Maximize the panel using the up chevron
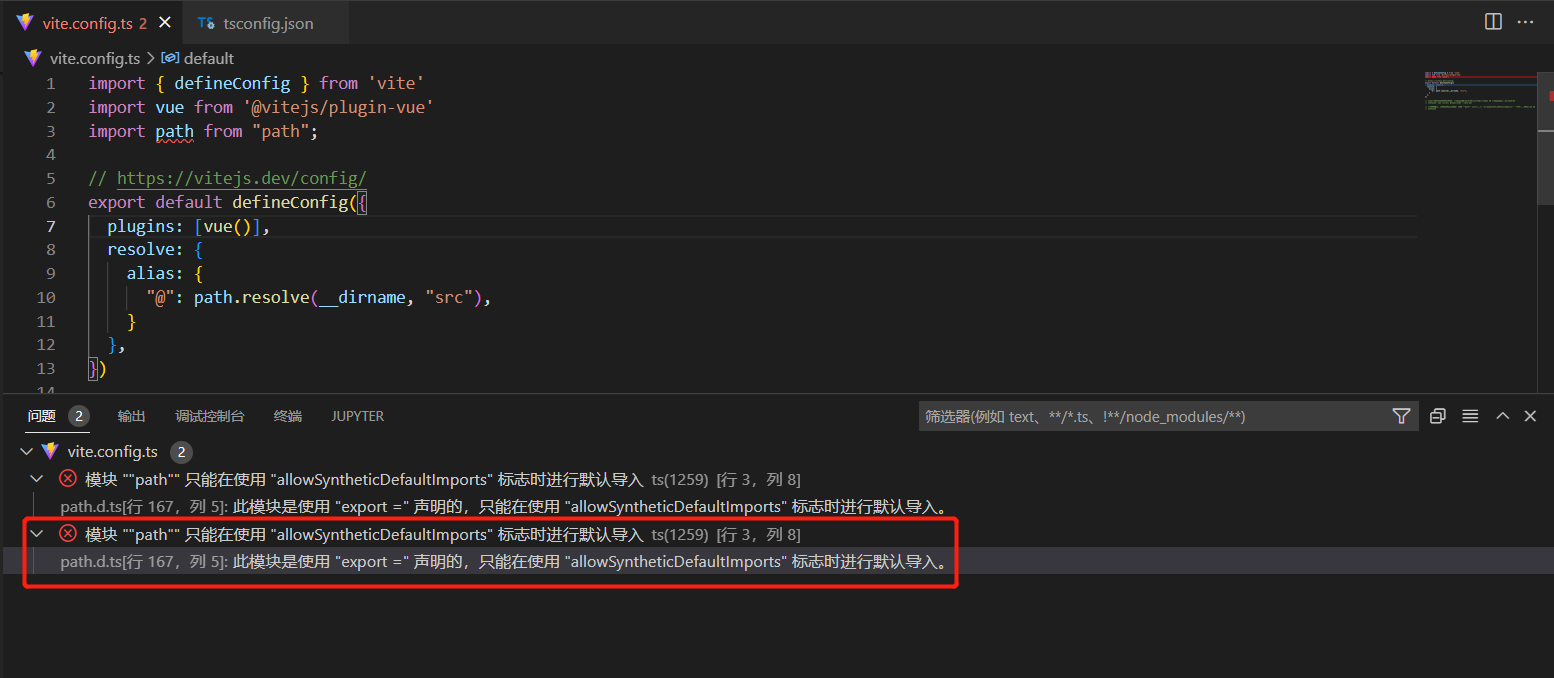Viewport: 1554px width, 678px height. pos(1502,416)
